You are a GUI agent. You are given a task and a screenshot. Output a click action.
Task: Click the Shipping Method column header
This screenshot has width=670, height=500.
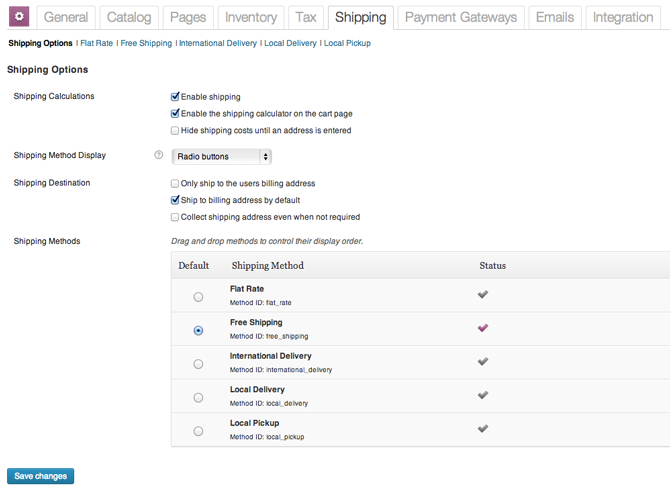pyautogui.click(x=267, y=265)
